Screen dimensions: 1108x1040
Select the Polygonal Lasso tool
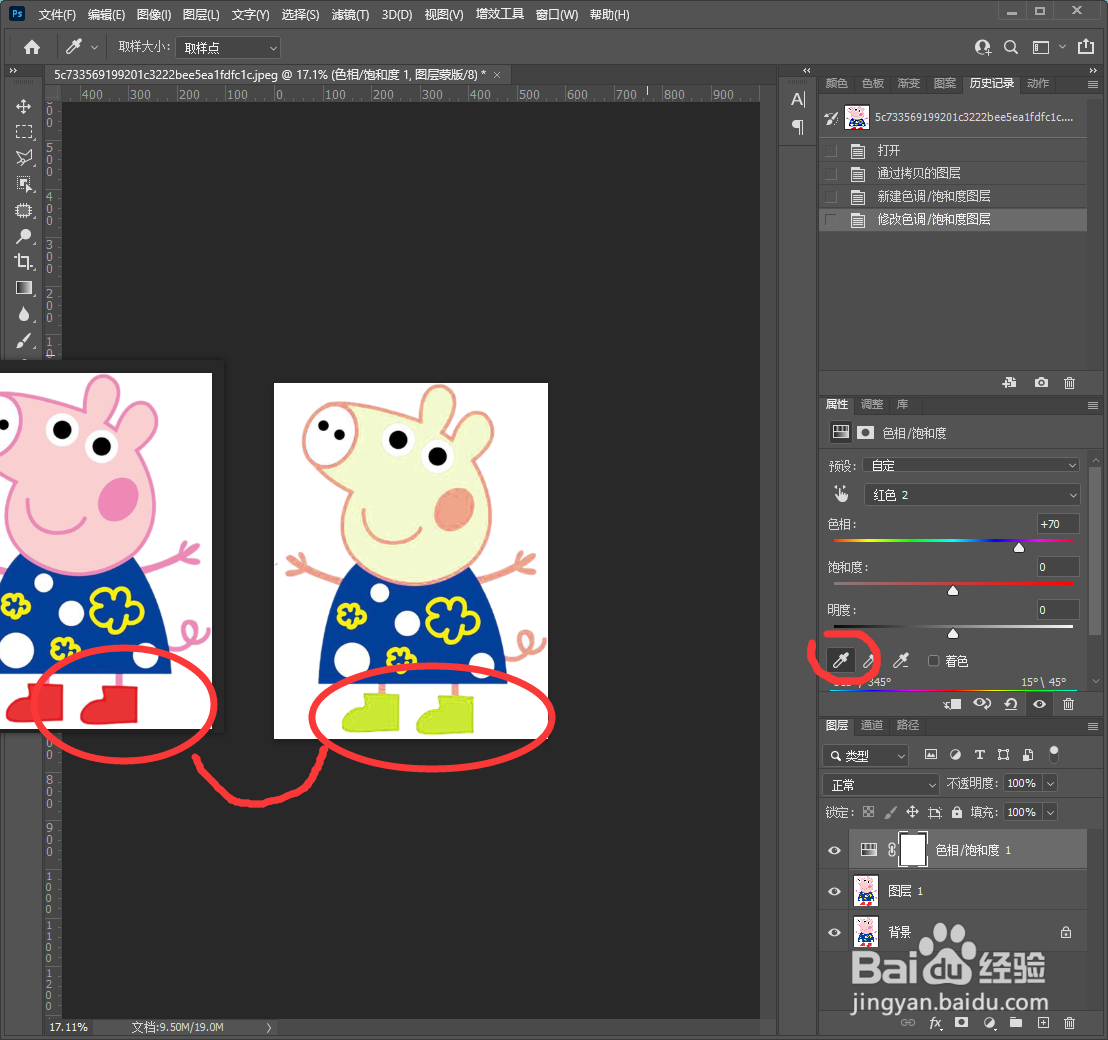(24, 158)
